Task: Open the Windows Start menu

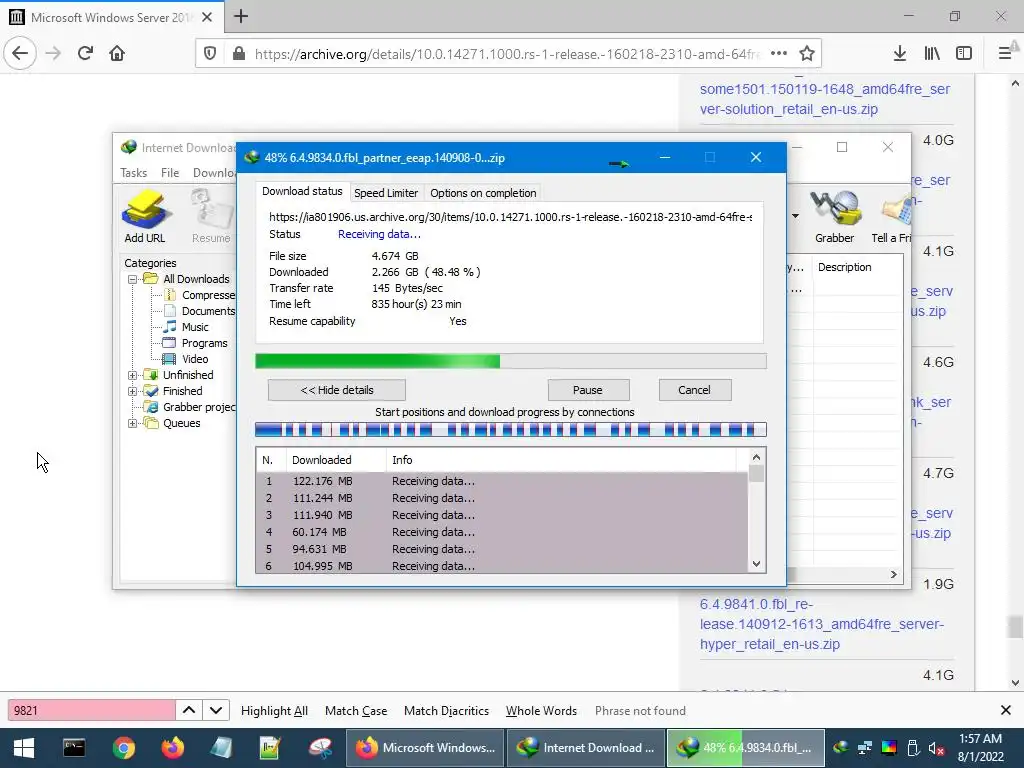Action: click(24, 748)
